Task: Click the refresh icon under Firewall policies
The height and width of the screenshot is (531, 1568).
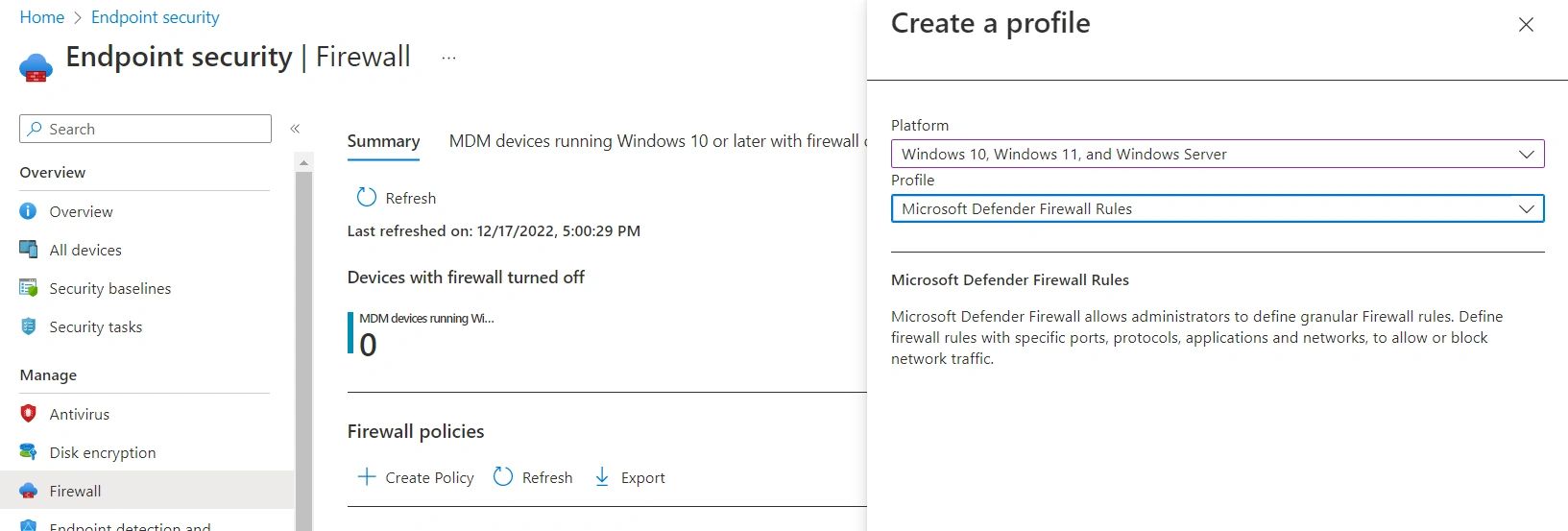Action: coord(503,476)
